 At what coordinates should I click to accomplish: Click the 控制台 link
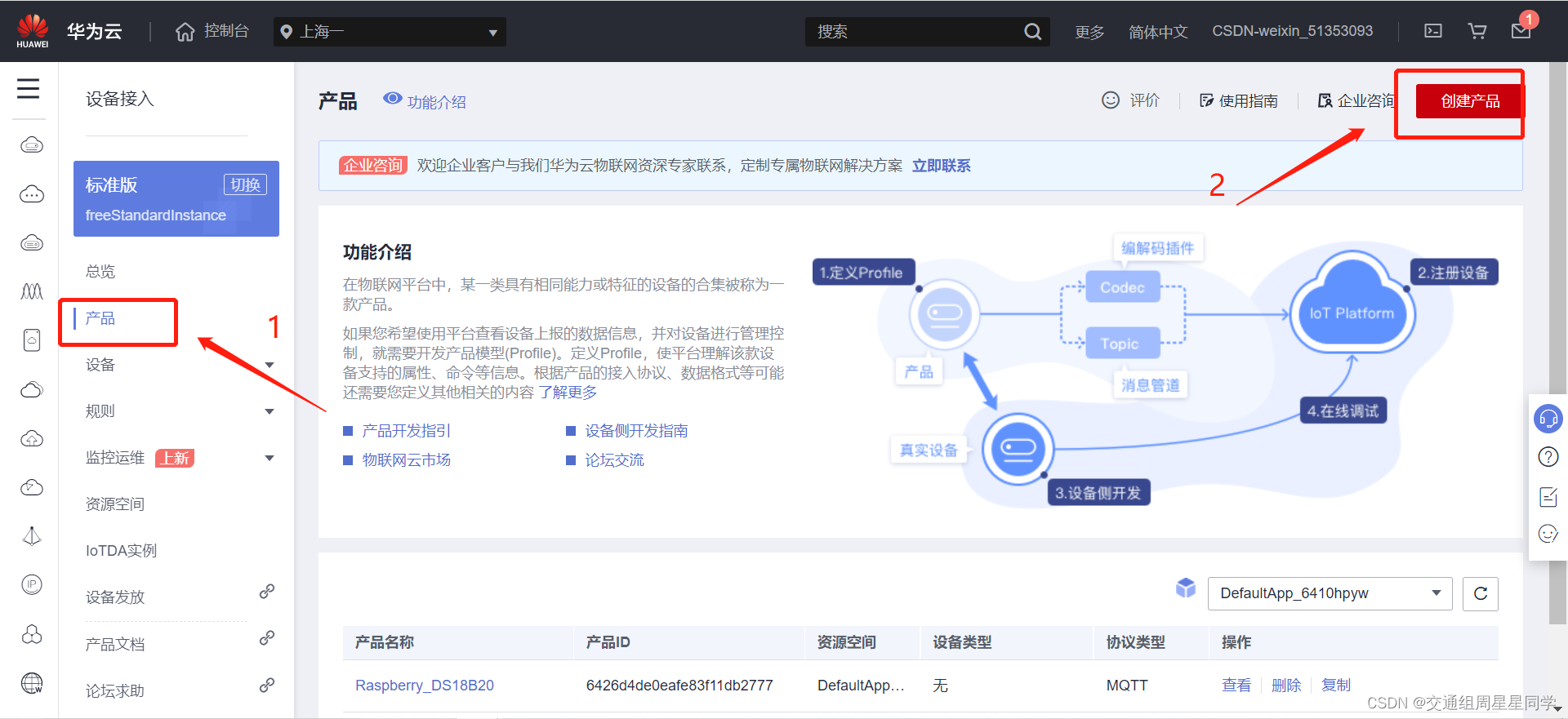click(x=226, y=31)
